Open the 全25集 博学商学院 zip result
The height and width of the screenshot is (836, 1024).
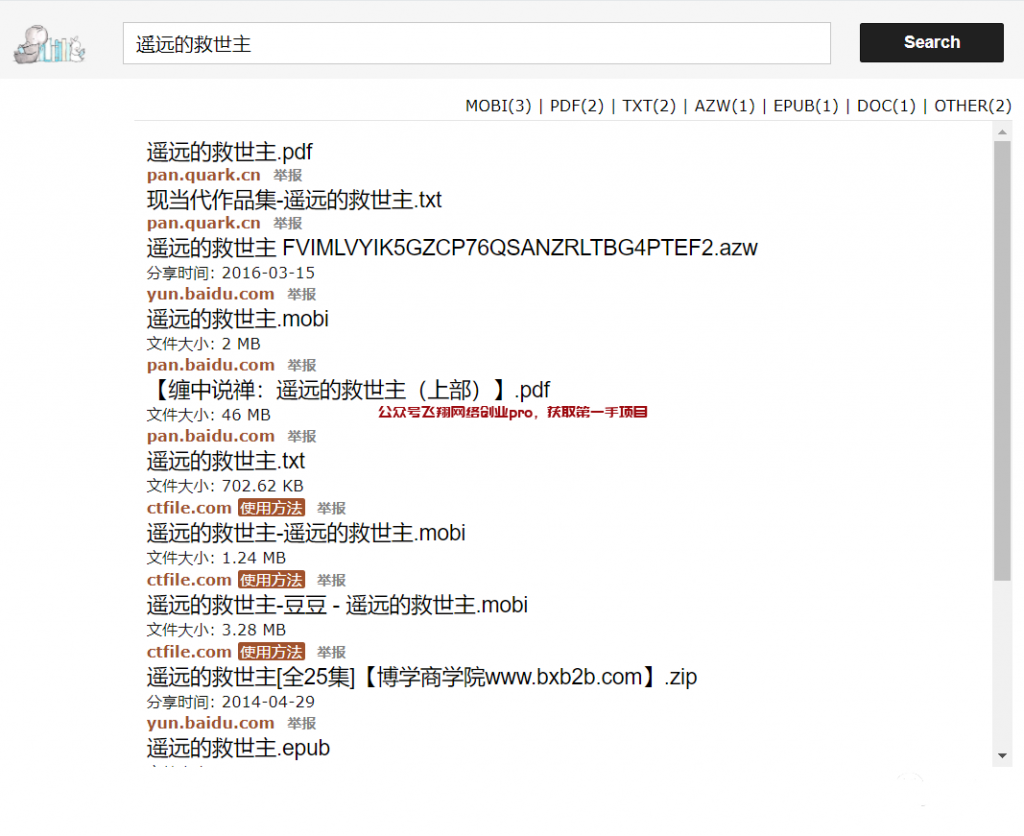pyautogui.click(x=421, y=677)
